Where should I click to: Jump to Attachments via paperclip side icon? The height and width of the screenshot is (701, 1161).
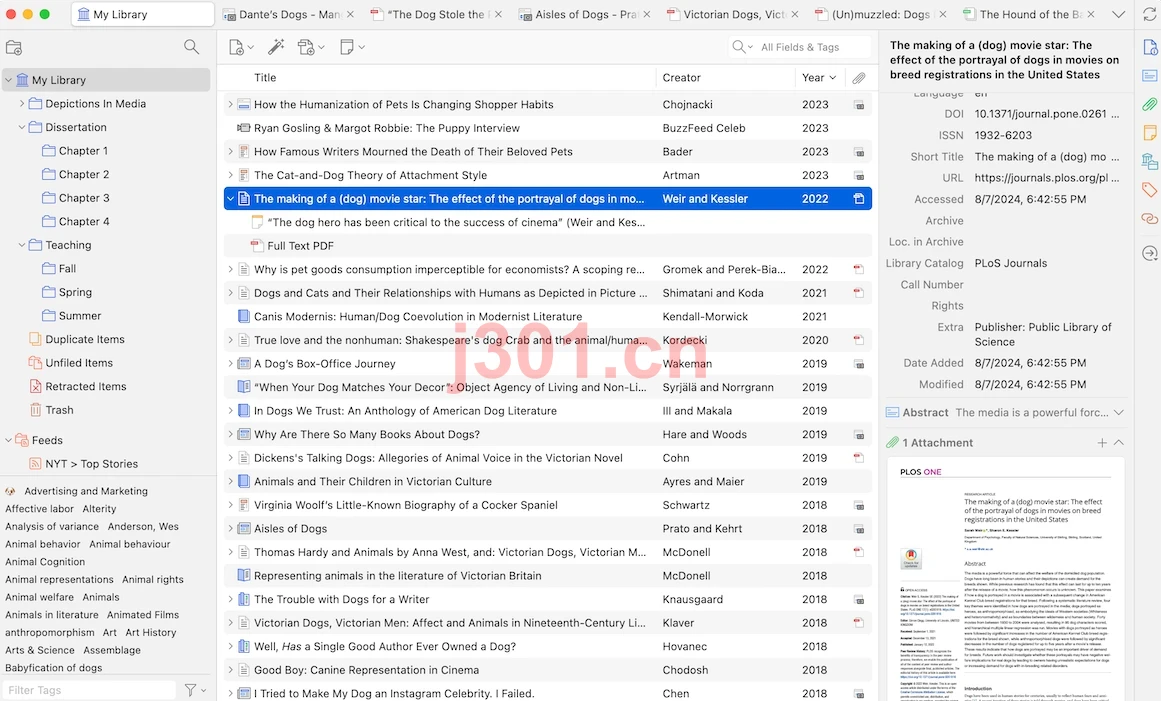point(1150,104)
